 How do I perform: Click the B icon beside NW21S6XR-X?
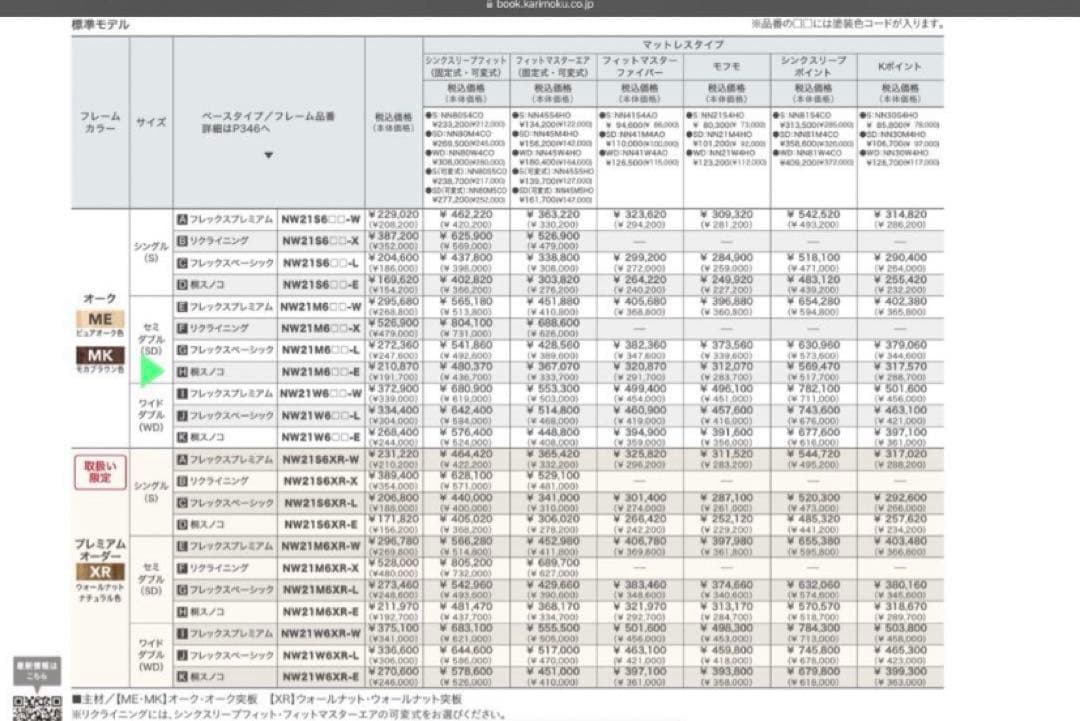[x=182, y=480]
